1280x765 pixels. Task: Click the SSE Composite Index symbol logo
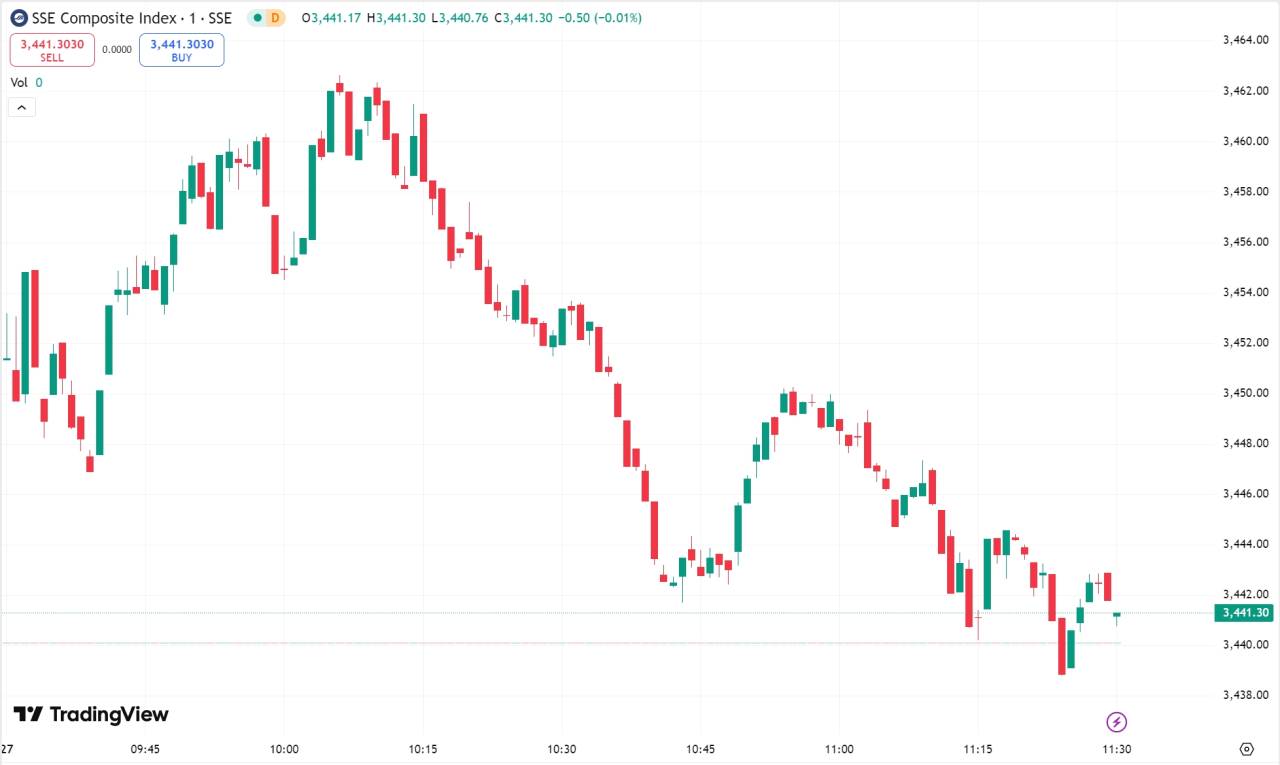(19, 17)
